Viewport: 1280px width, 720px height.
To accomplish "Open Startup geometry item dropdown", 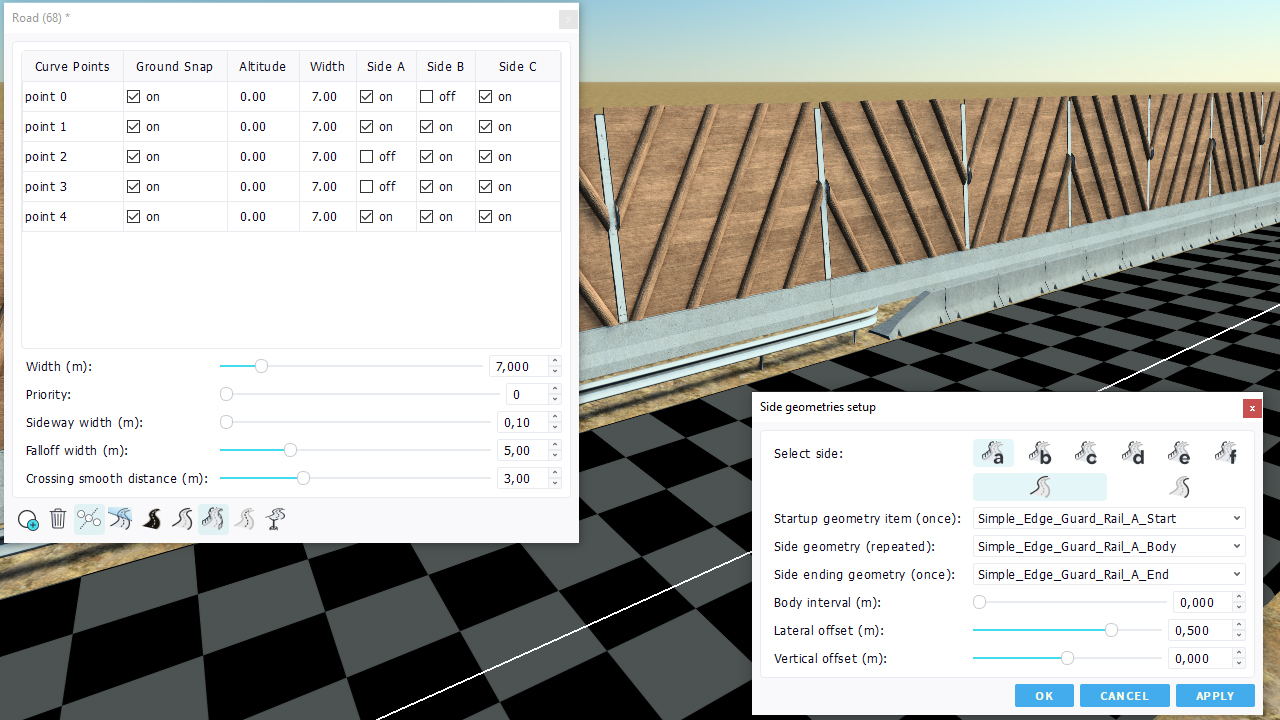I will point(1109,518).
